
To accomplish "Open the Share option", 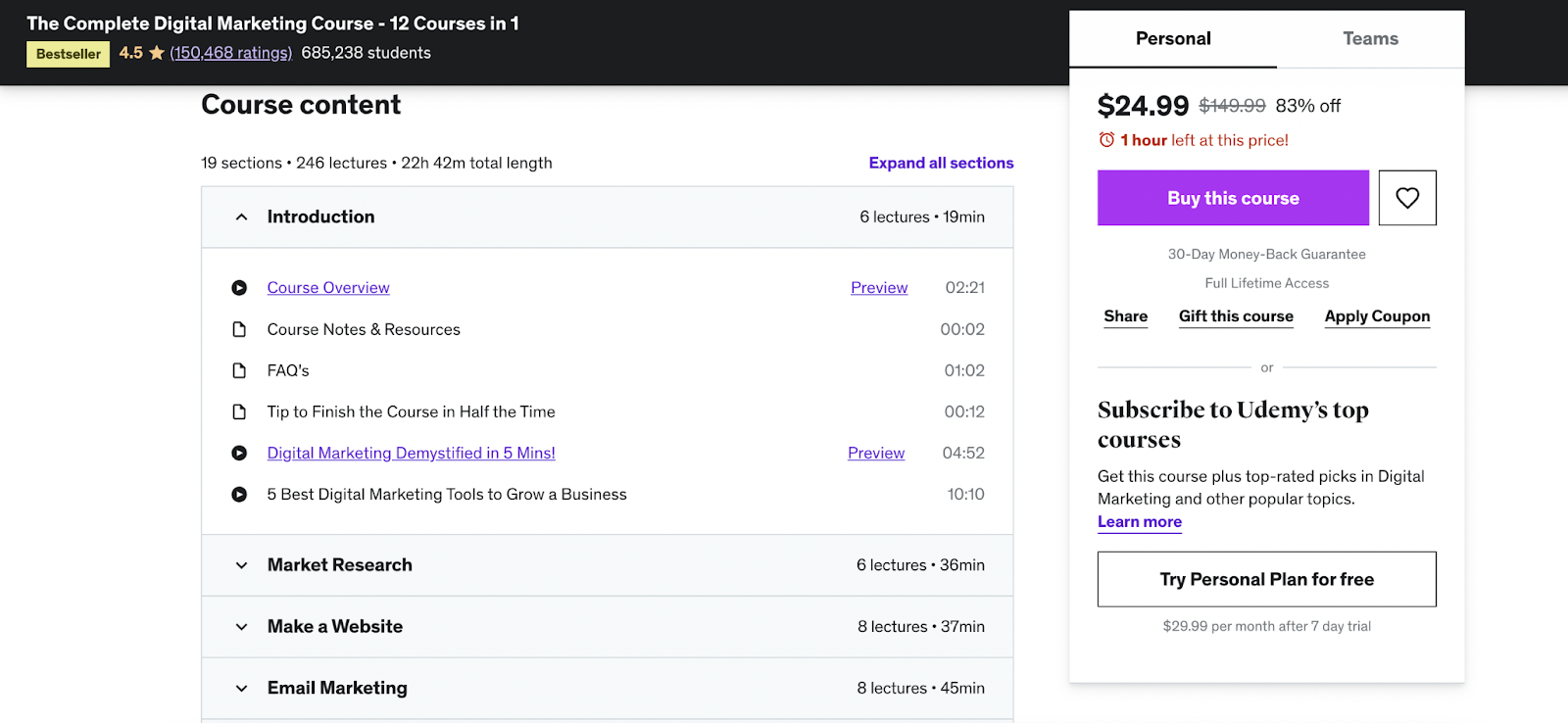I will click(1125, 316).
